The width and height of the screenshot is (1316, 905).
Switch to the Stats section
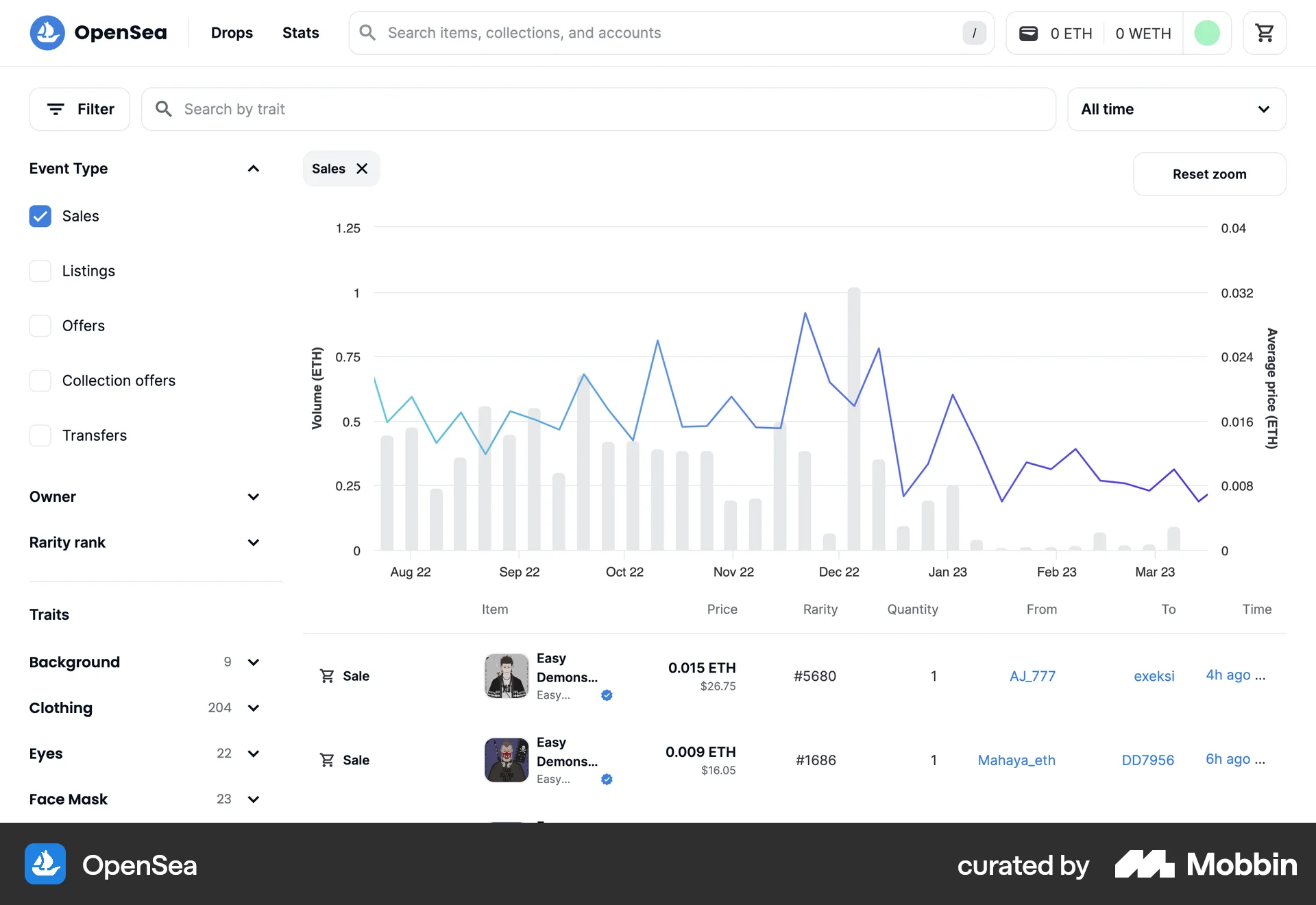[300, 32]
